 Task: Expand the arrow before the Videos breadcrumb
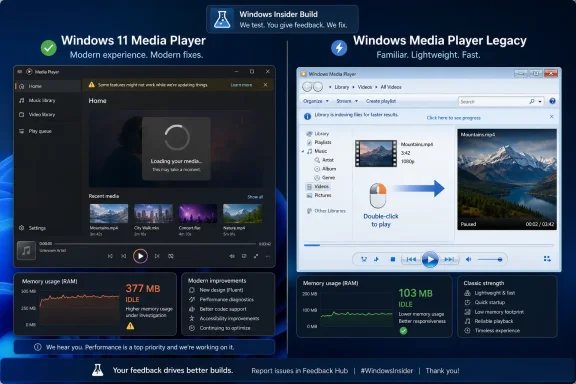(353, 87)
